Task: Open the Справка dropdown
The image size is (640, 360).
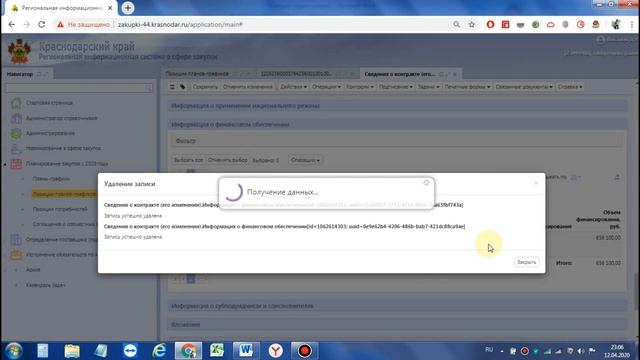Action: pos(570,87)
